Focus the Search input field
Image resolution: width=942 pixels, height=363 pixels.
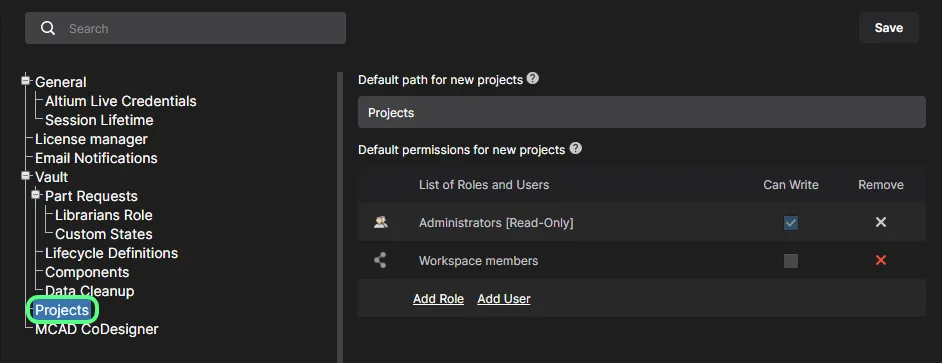pyautogui.click(x=186, y=28)
